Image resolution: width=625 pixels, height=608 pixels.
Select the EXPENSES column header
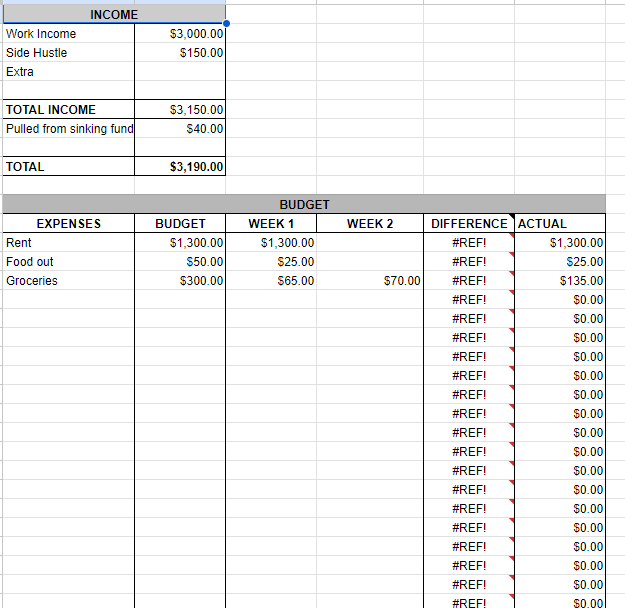click(x=69, y=223)
